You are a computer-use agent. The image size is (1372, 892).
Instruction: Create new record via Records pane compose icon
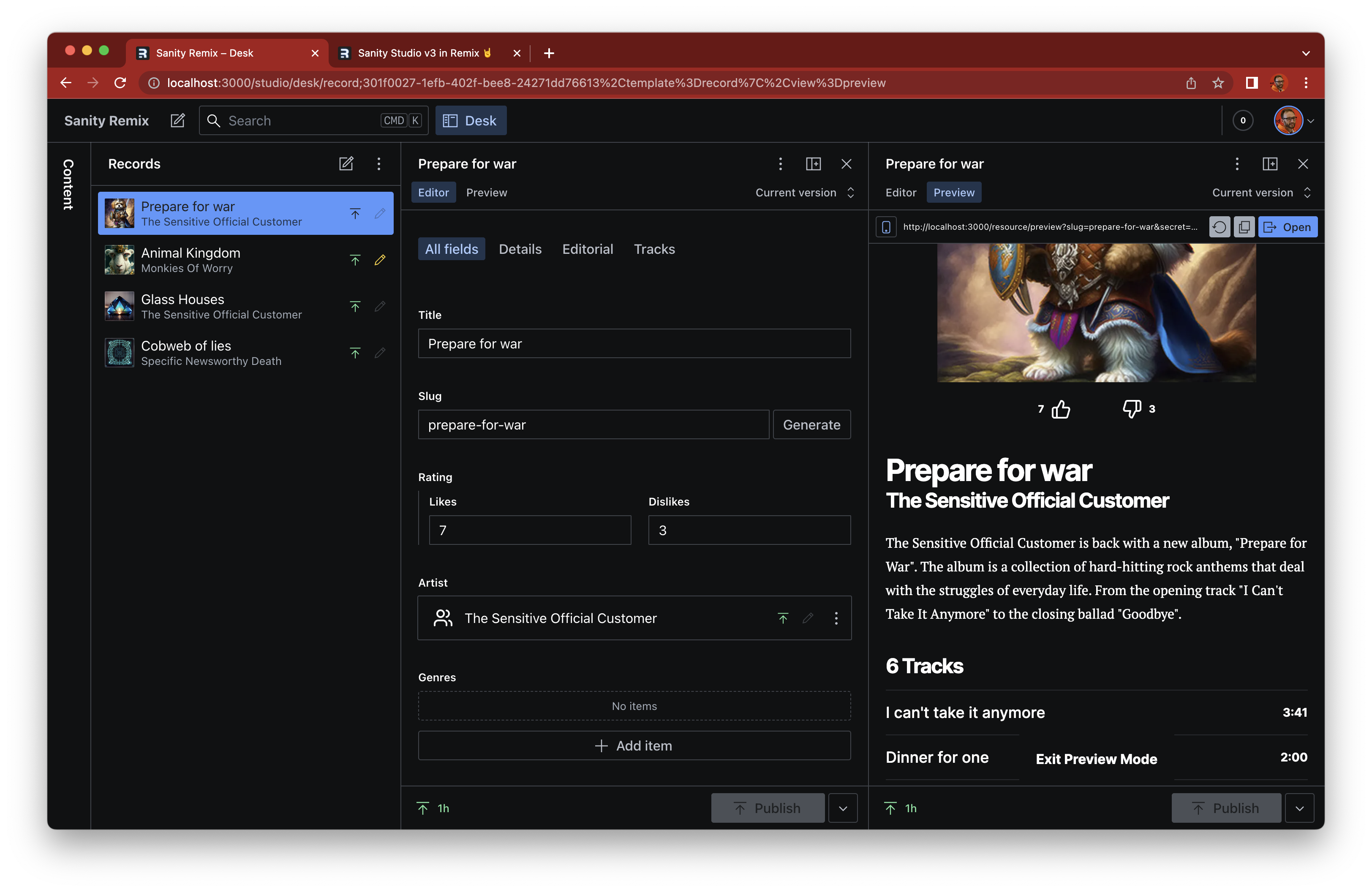[346, 163]
